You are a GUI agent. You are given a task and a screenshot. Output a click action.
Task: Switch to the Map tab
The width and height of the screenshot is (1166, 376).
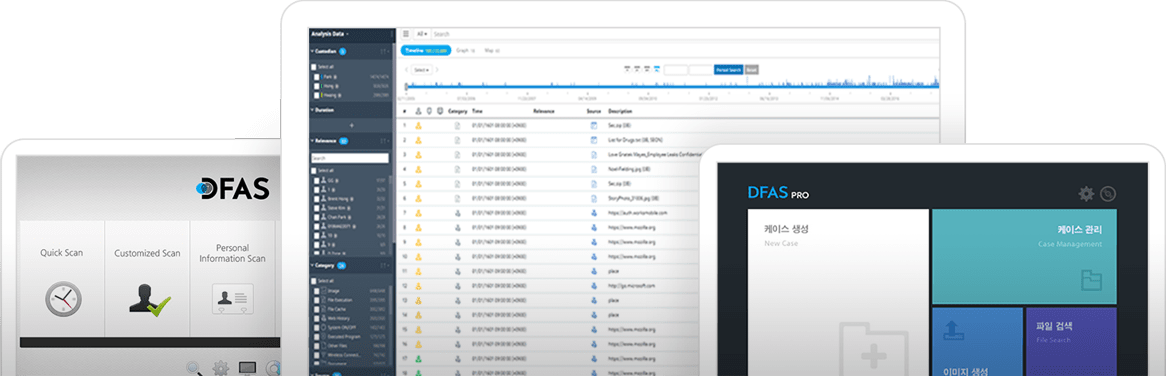tap(492, 51)
